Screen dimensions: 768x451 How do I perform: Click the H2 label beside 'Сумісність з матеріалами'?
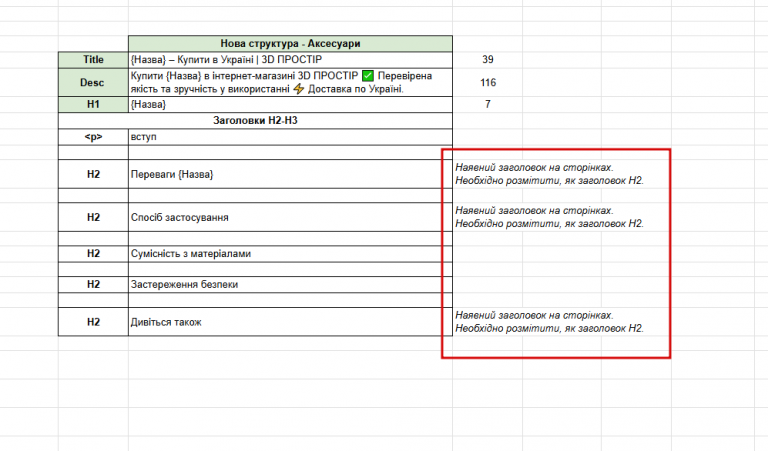pos(93,254)
